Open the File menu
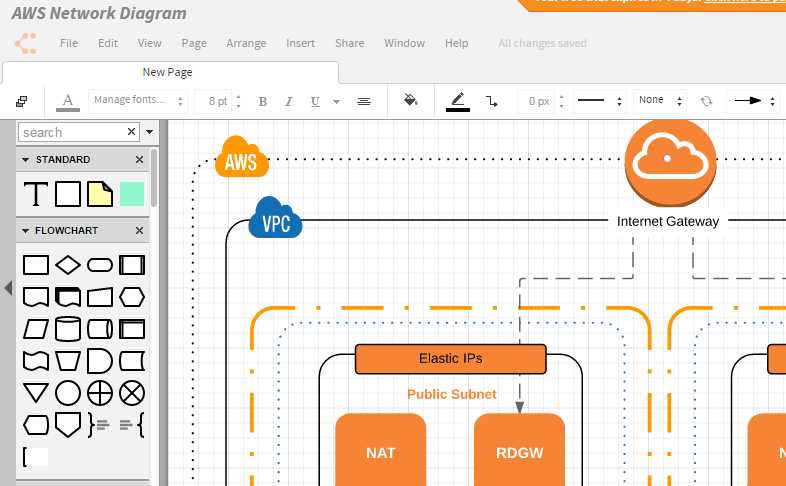The width and height of the screenshot is (786, 486). click(x=69, y=43)
